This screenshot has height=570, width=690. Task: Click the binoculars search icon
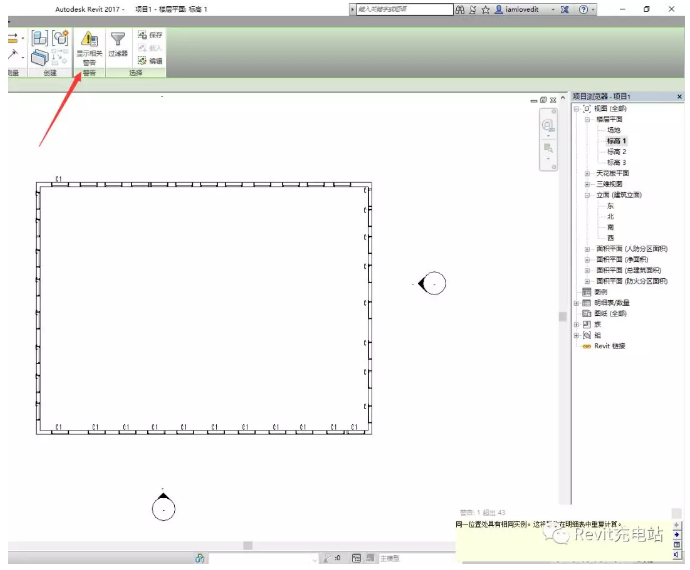coord(459,9)
